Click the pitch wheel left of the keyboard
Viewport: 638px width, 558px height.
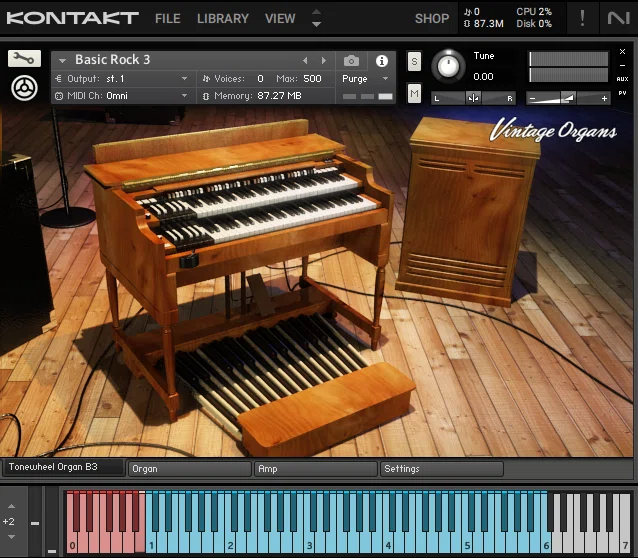(35, 522)
